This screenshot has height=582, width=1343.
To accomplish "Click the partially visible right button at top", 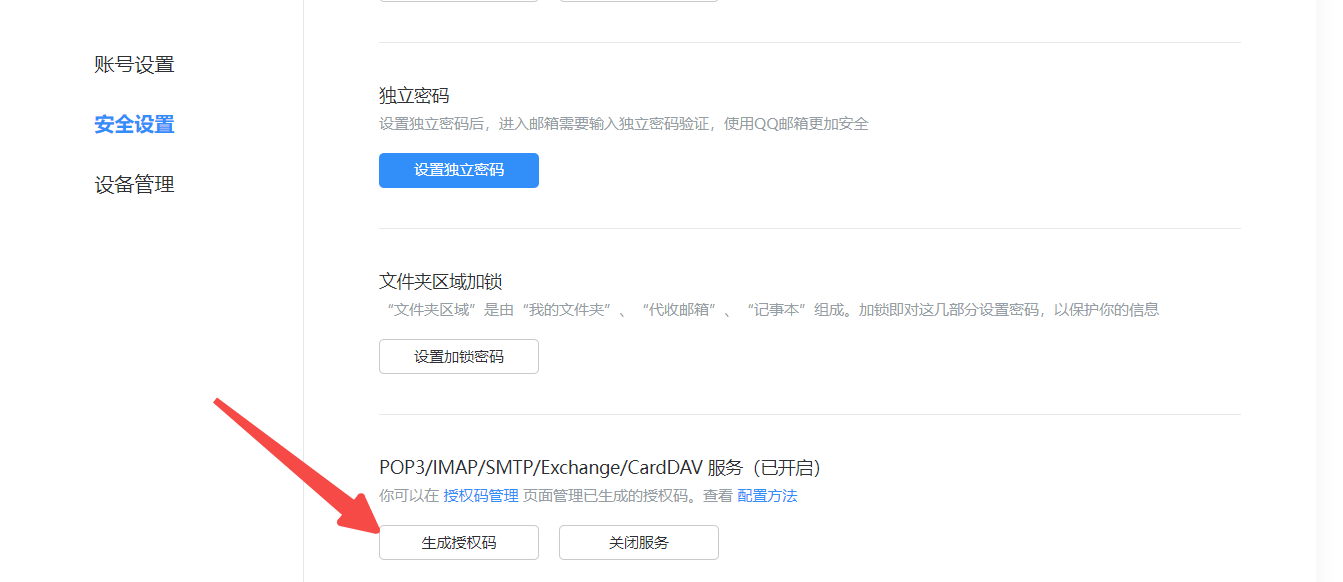I will [x=639, y=1].
